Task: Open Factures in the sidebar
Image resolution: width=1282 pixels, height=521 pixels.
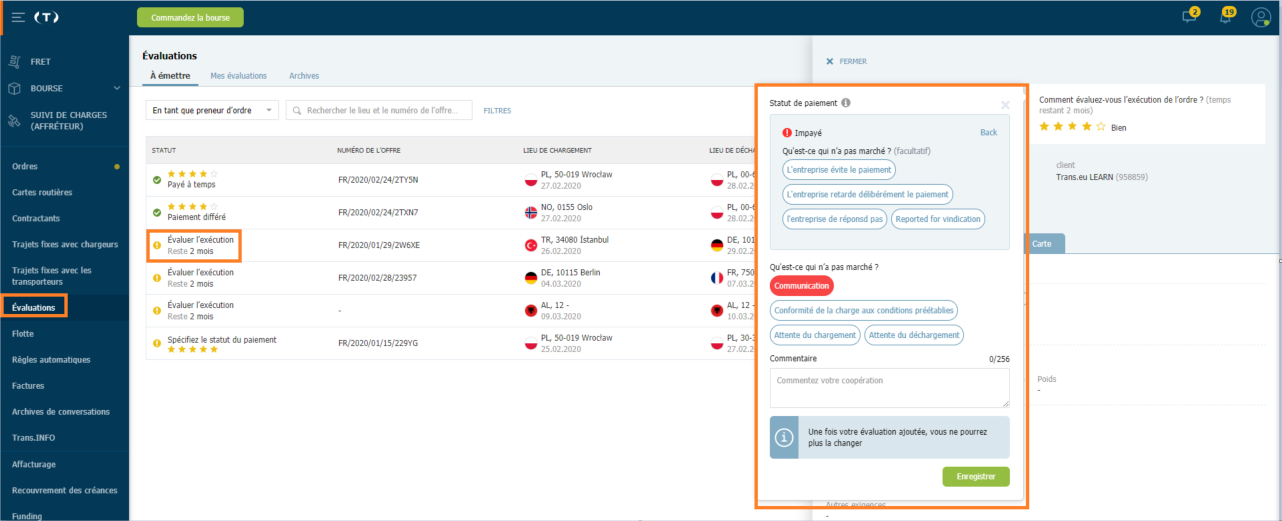Action: (28, 385)
